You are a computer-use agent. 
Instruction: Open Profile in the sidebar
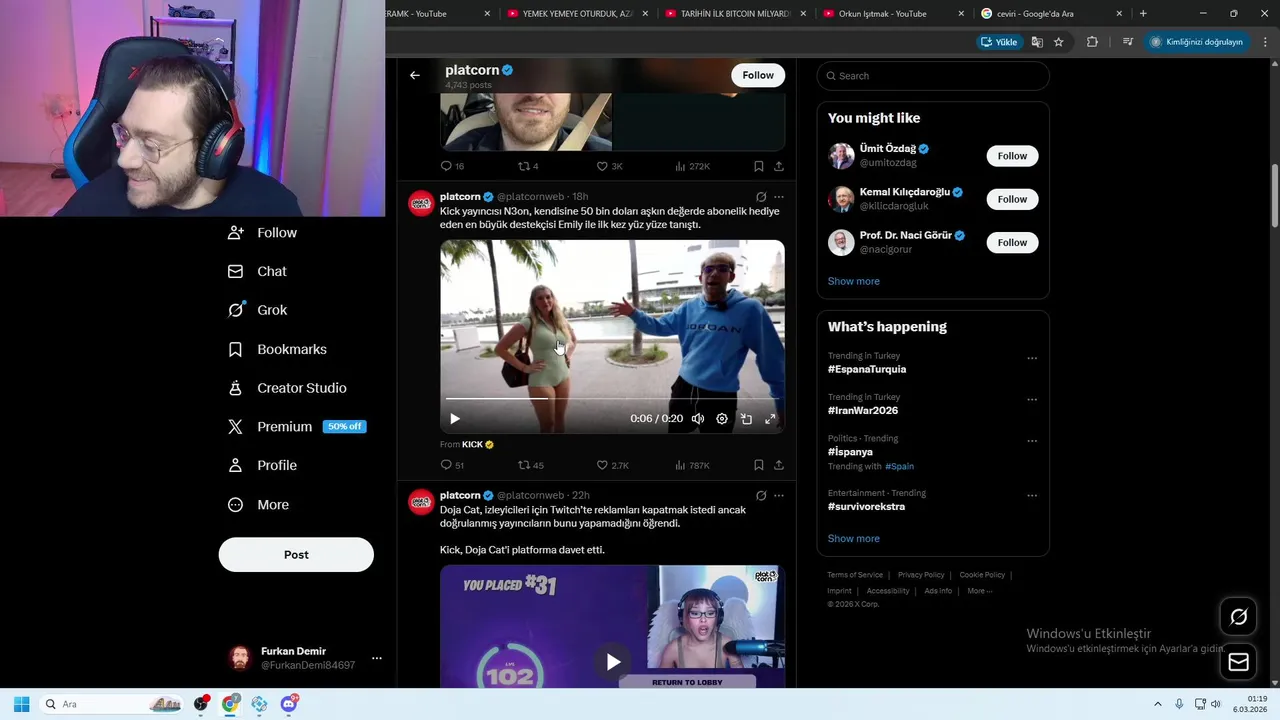coord(263,465)
